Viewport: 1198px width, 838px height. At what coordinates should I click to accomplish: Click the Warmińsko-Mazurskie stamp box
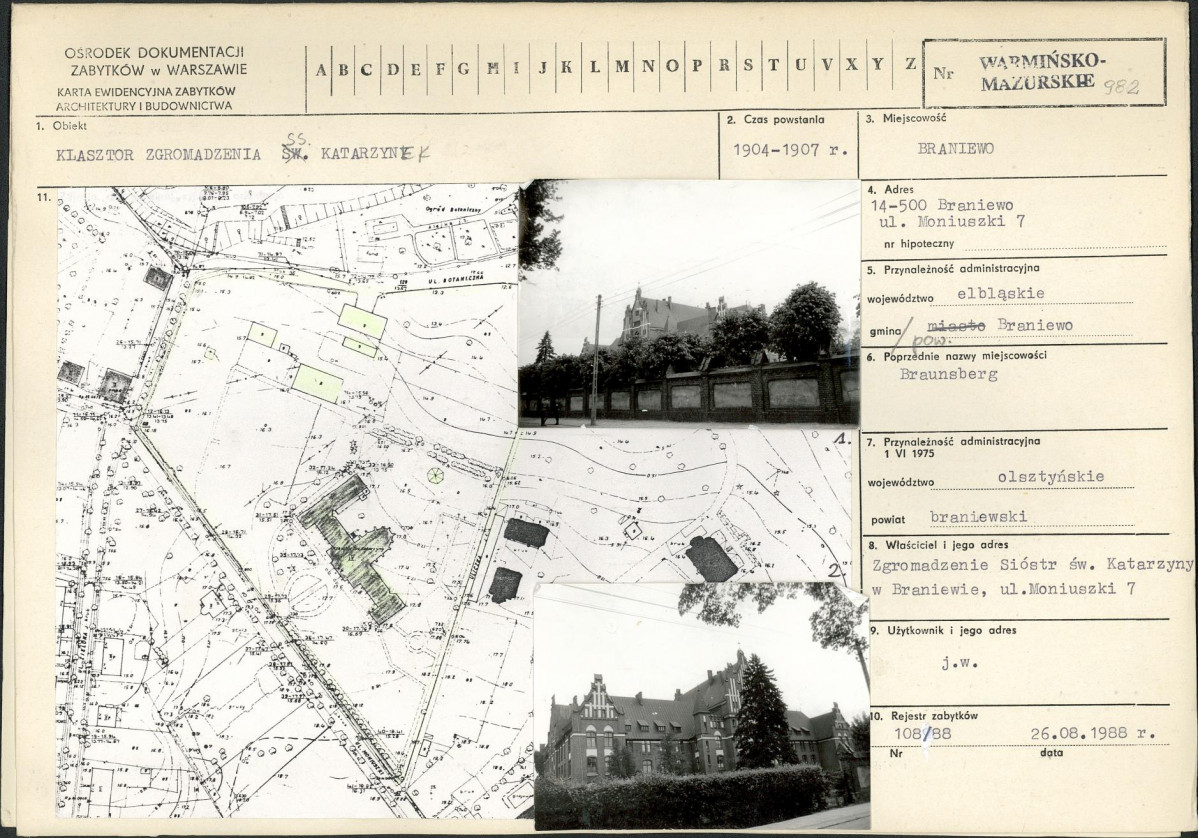(x=1043, y=73)
